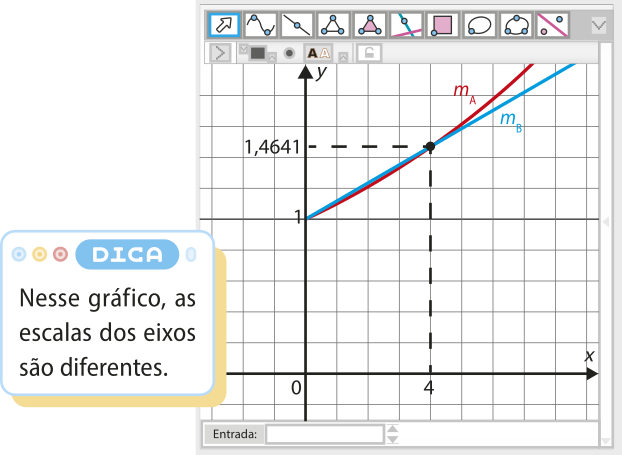This screenshot has width=622, height=455.
Task: Click the DICA hint badge
Action: click(x=127, y=254)
